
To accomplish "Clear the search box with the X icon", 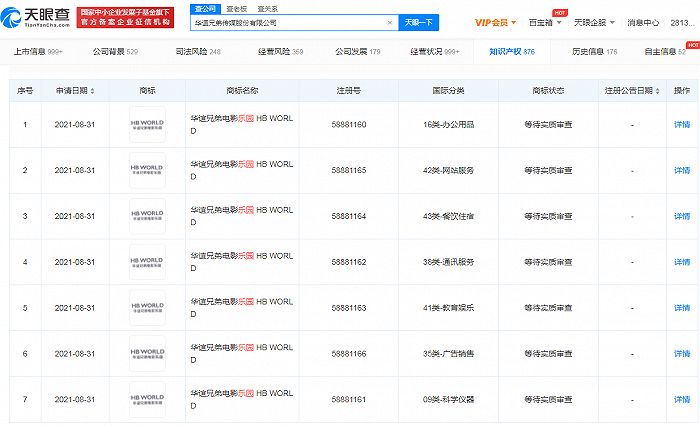I will tap(389, 22).
